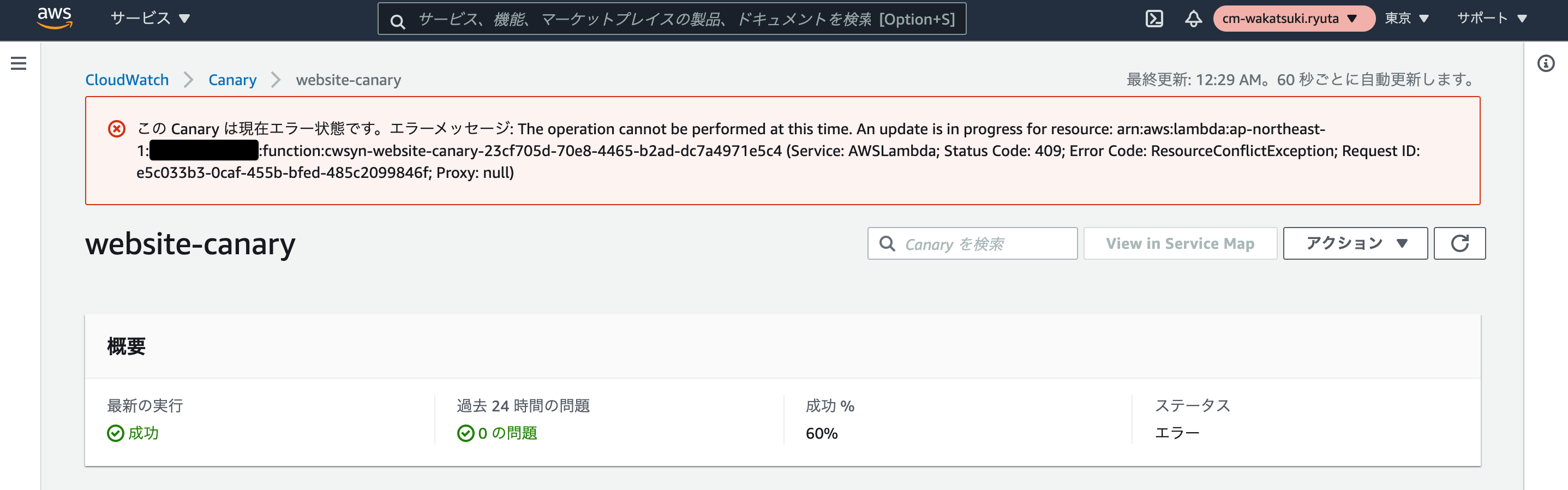The height and width of the screenshot is (490, 1568).
Task: Open the 東京 region selector
Action: (x=1406, y=19)
